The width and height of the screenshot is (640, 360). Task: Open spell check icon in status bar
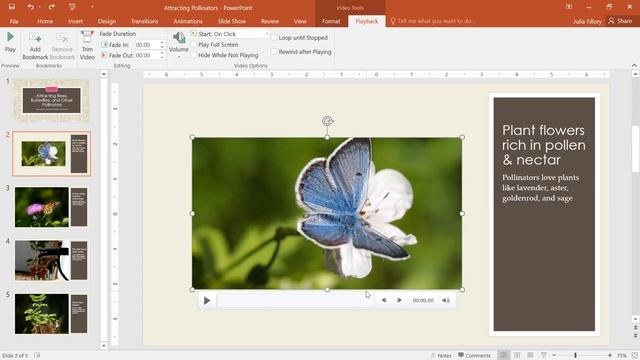point(37,356)
